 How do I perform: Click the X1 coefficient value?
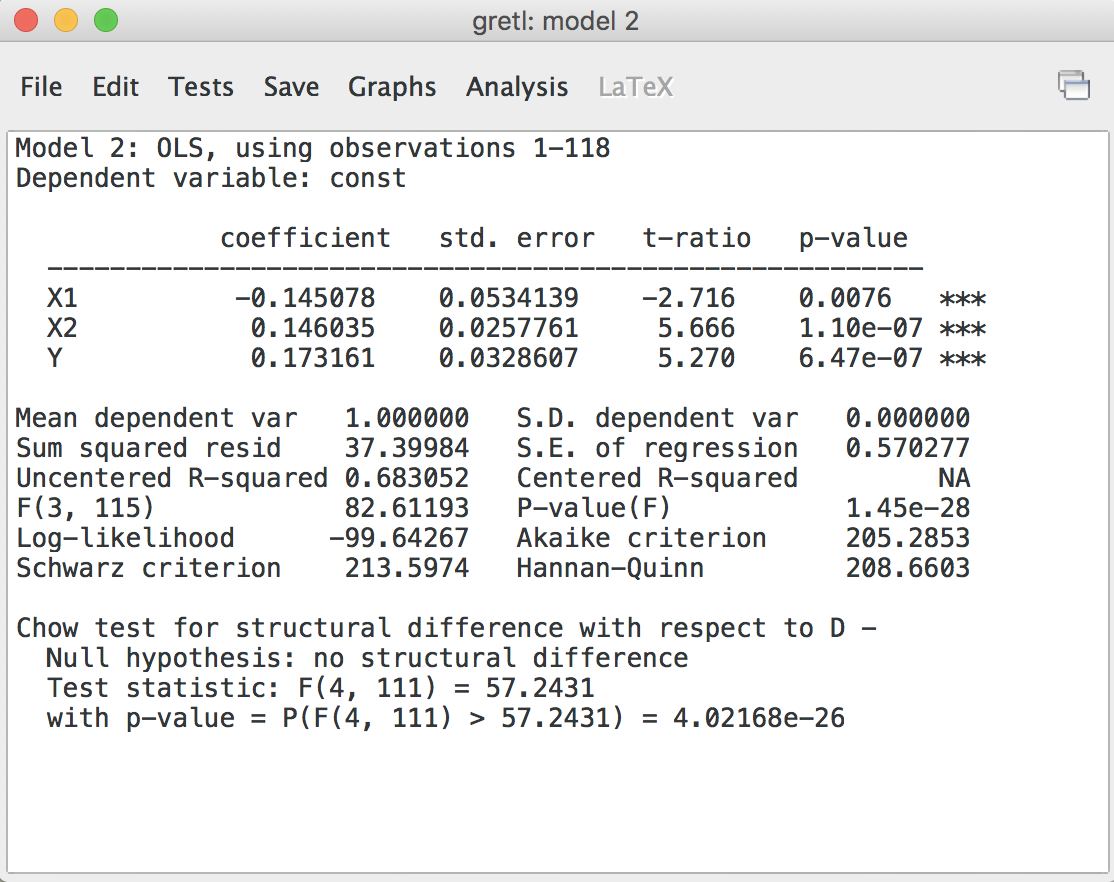(x=305, y=297)
